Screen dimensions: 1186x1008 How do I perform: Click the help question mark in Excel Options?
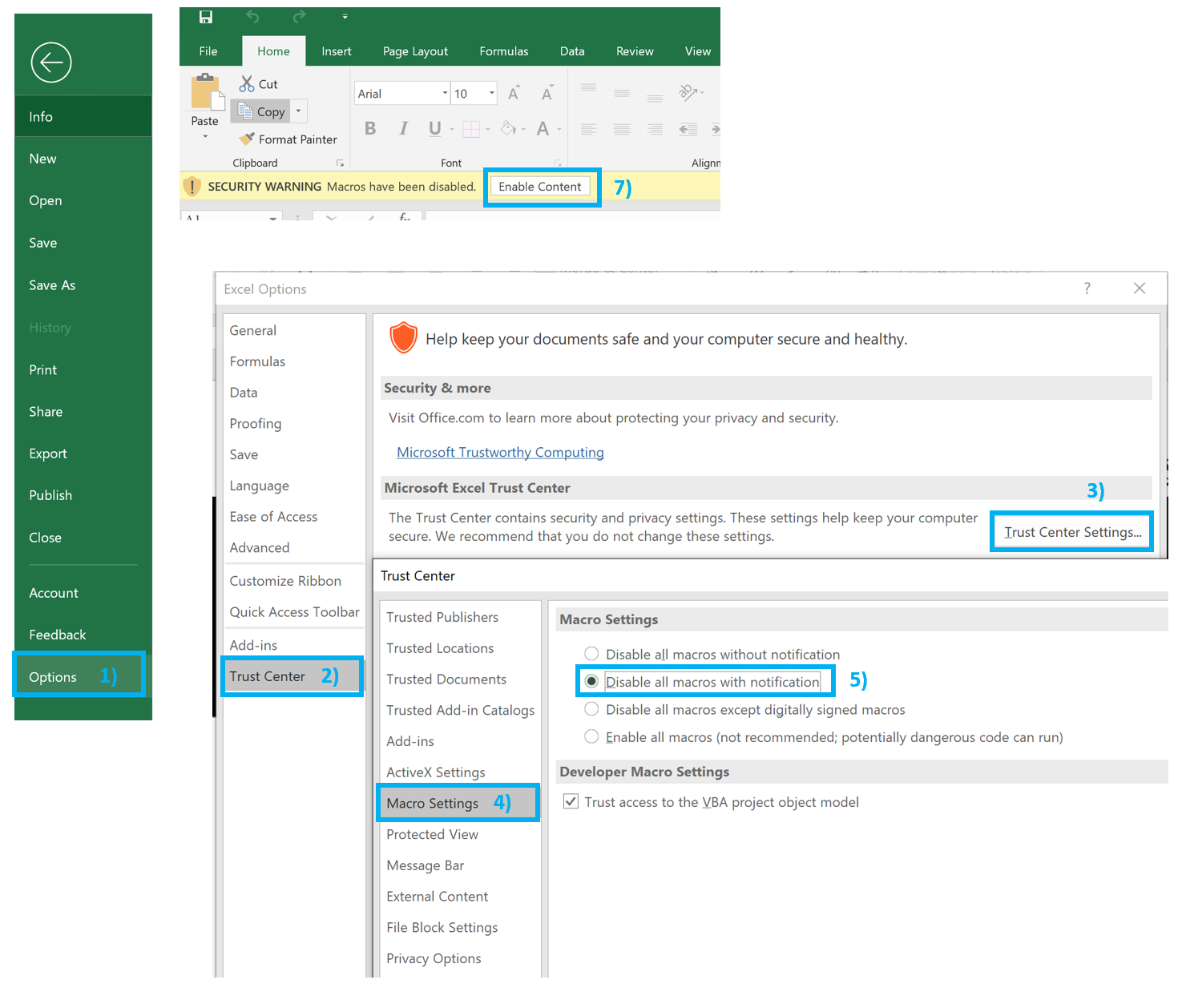[x=1087, y=288]
